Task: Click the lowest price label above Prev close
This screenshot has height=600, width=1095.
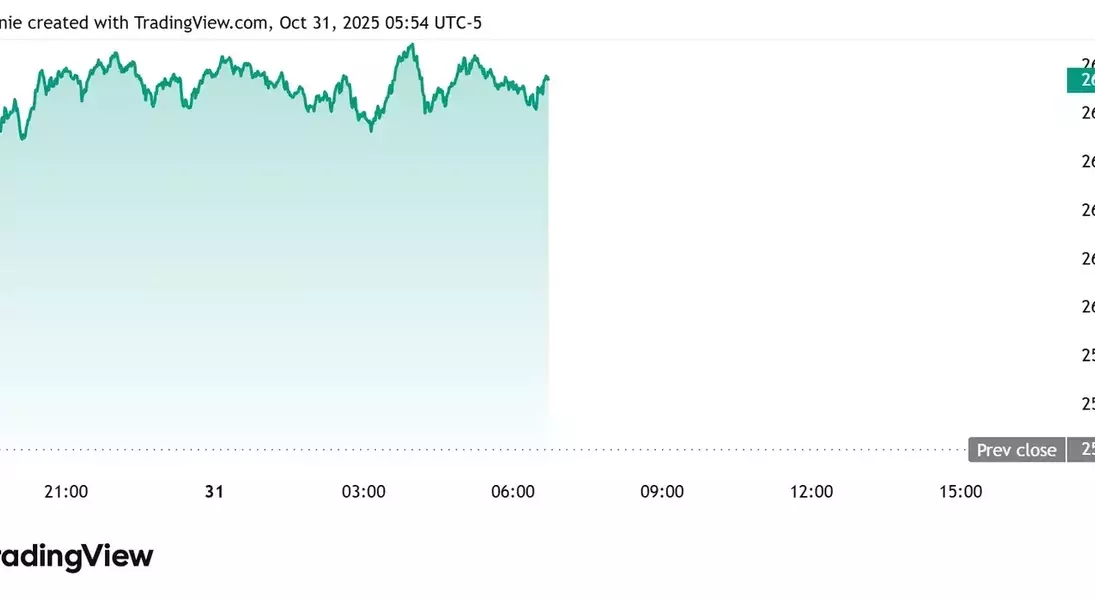Action: [x=1087, y=403]
